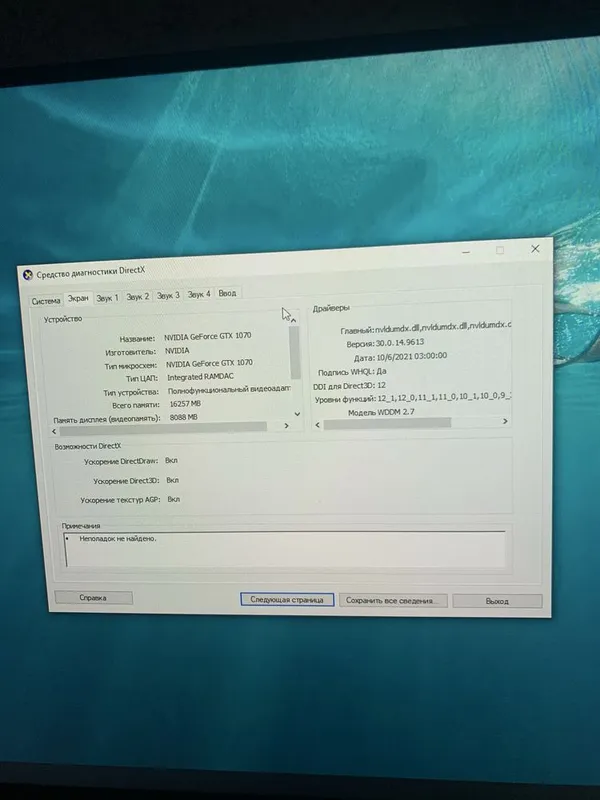
Task: Click the feature levels list 12_1,12_0
Action: click(443, 397)
